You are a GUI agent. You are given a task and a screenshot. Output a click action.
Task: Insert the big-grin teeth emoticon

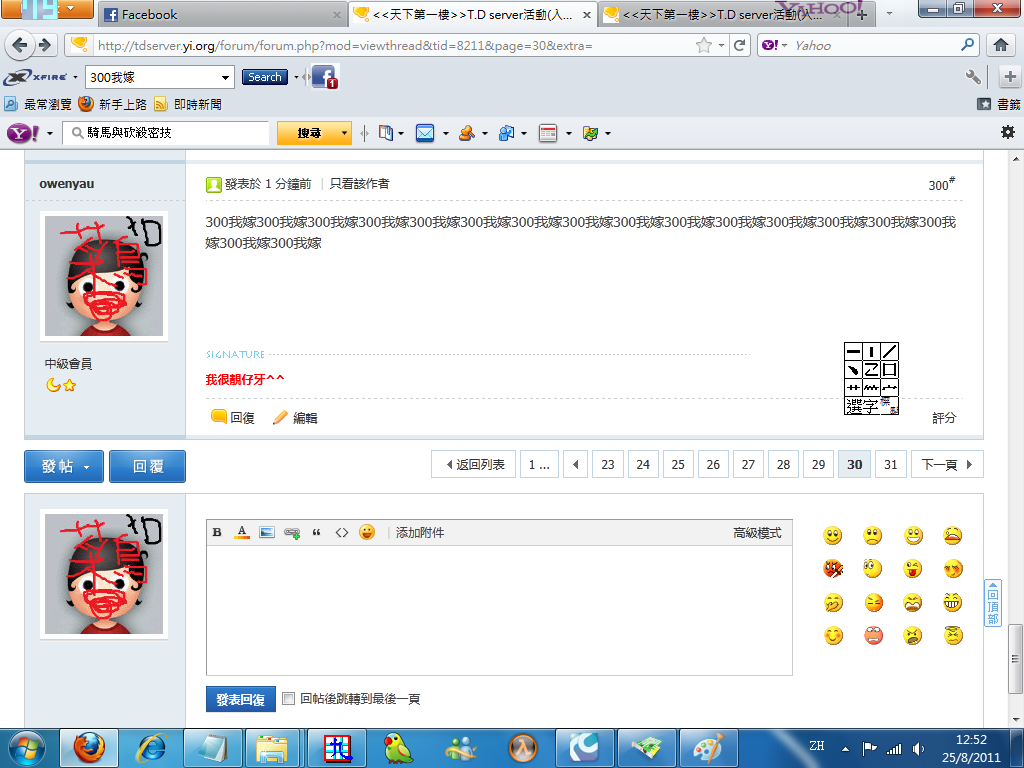pyautogui.click(x=953, y=602)
